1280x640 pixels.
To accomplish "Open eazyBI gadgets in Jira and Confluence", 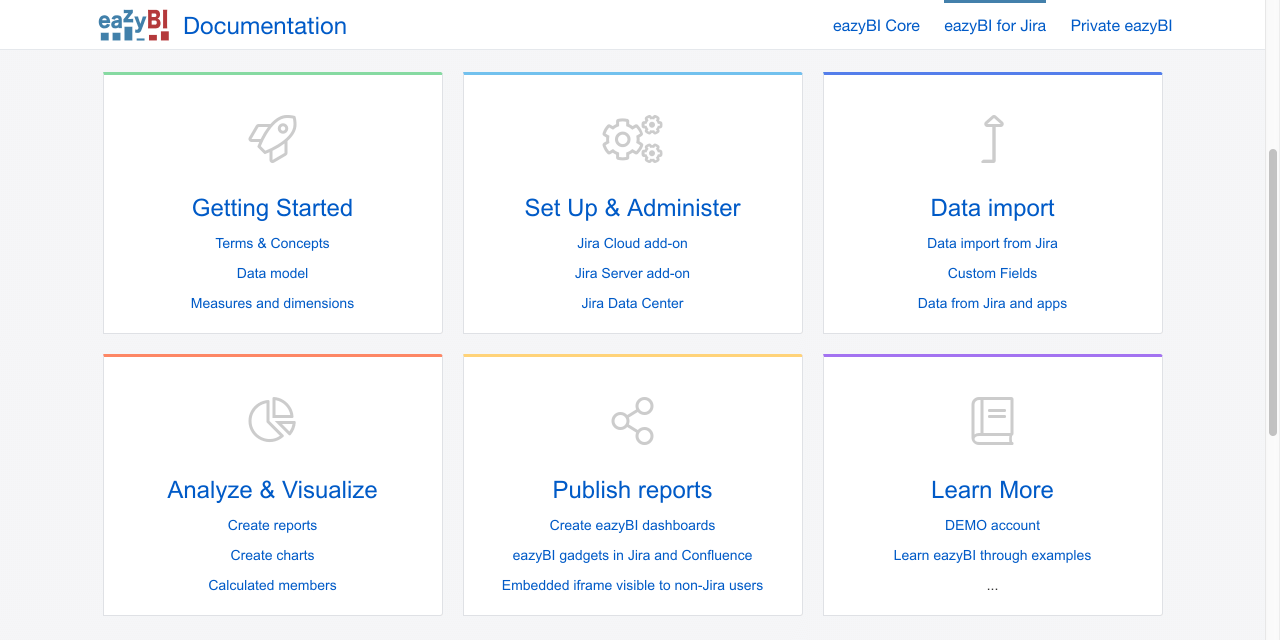I will coord(632,555).
